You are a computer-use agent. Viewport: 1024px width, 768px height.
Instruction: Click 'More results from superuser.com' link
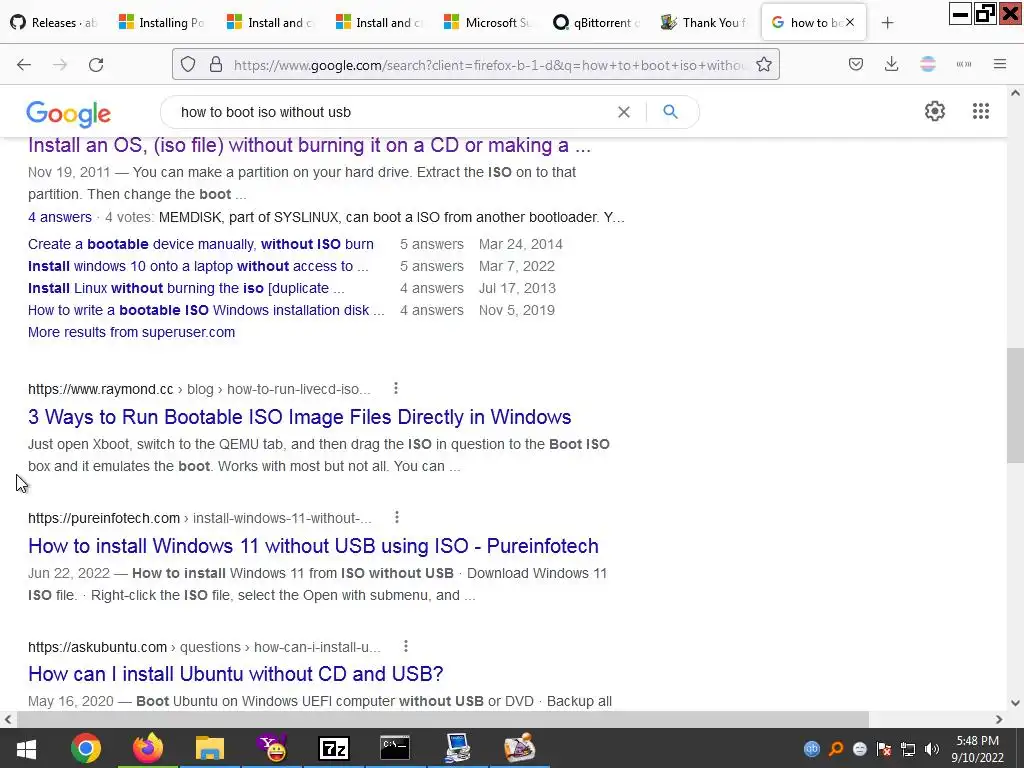click(x=131, y=332)
